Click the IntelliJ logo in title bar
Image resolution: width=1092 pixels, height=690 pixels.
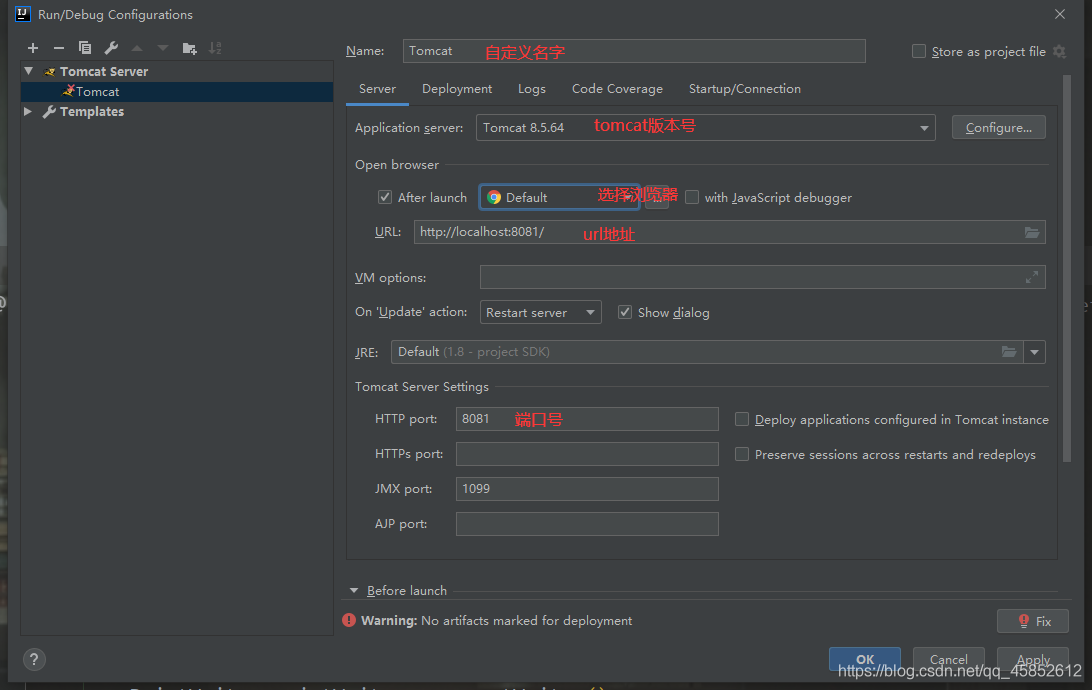point(23,14)
